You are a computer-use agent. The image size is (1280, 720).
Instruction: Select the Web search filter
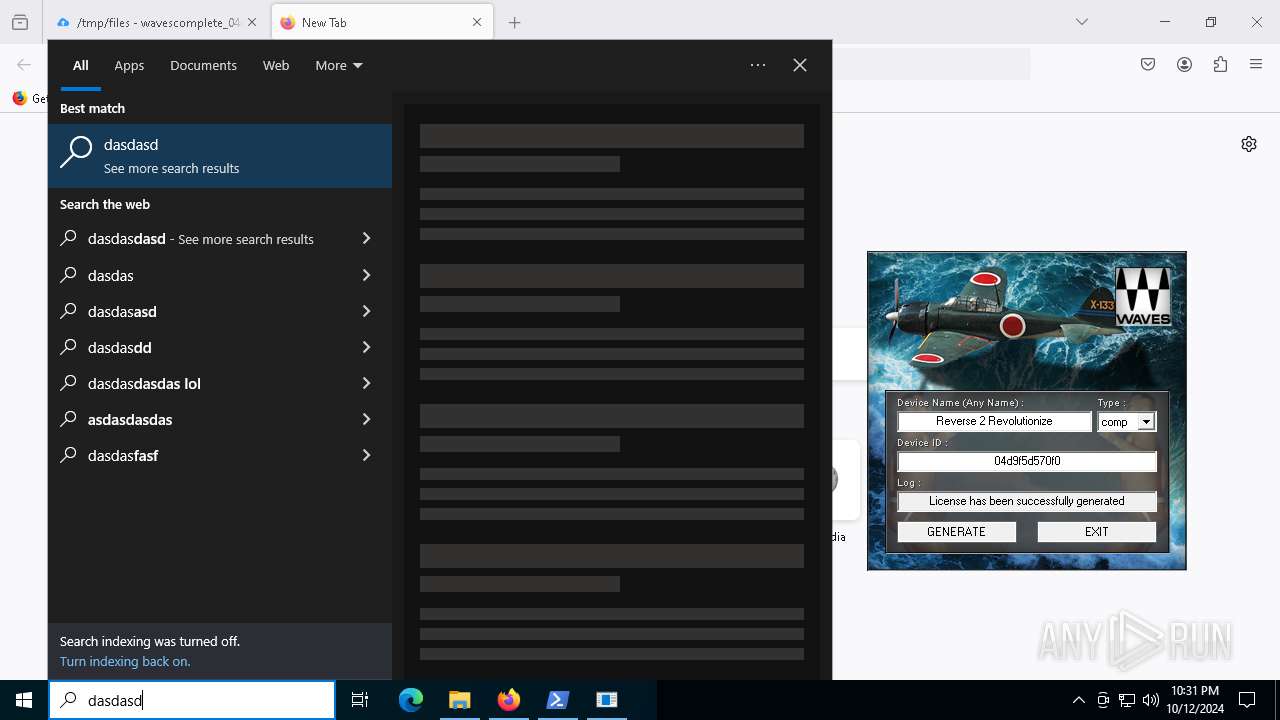276,65
